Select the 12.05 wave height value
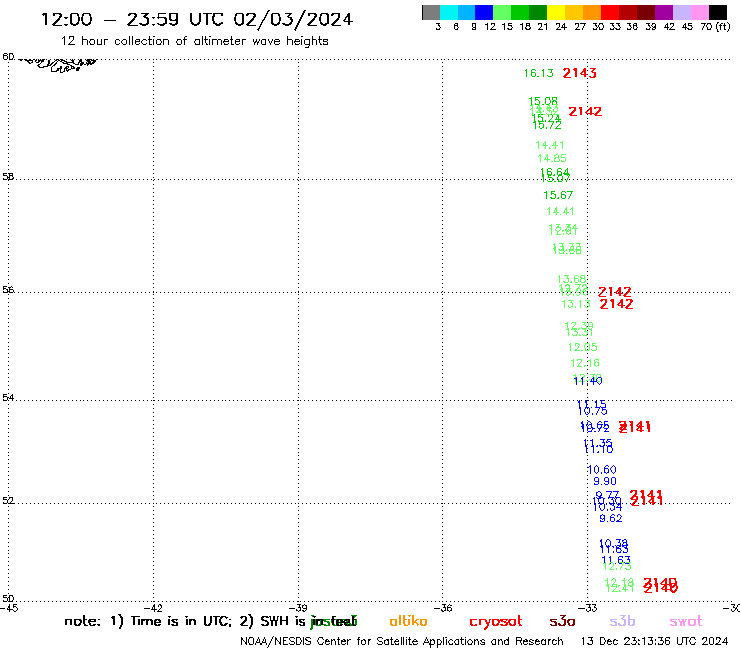The image size is (740, 650). point(582,347)
